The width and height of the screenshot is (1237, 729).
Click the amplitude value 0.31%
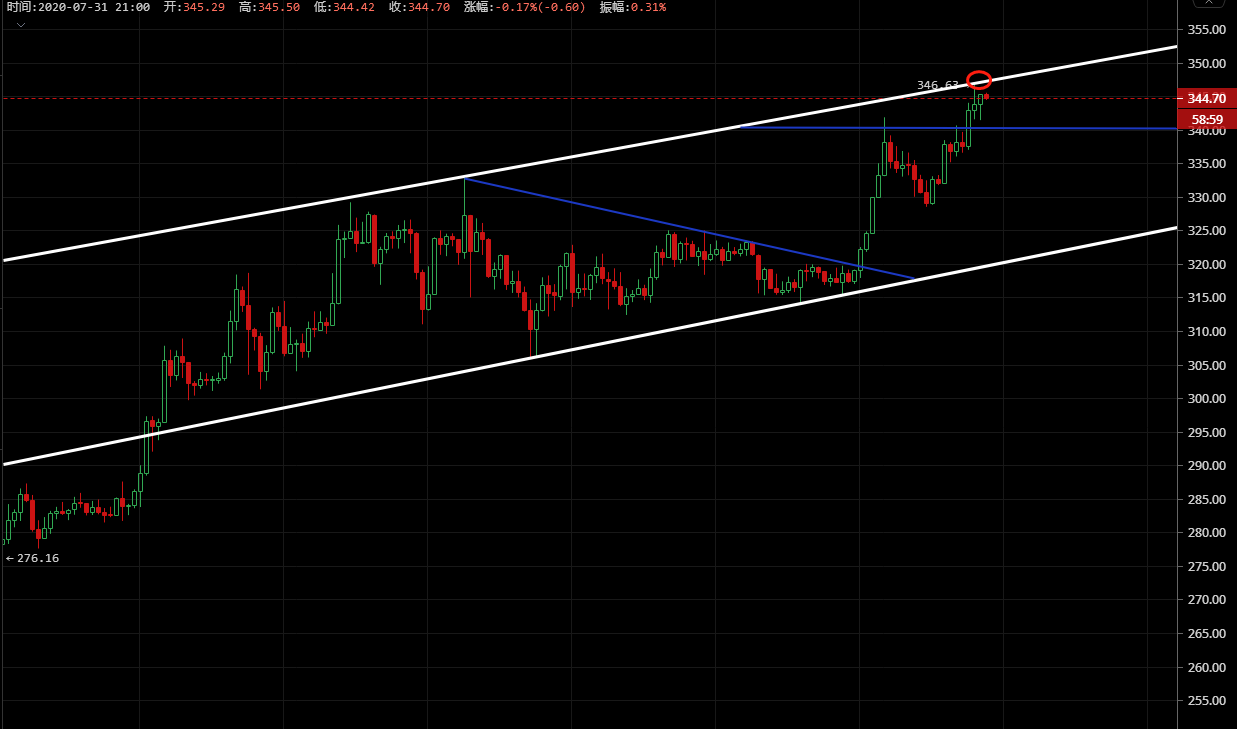[648, 7]
